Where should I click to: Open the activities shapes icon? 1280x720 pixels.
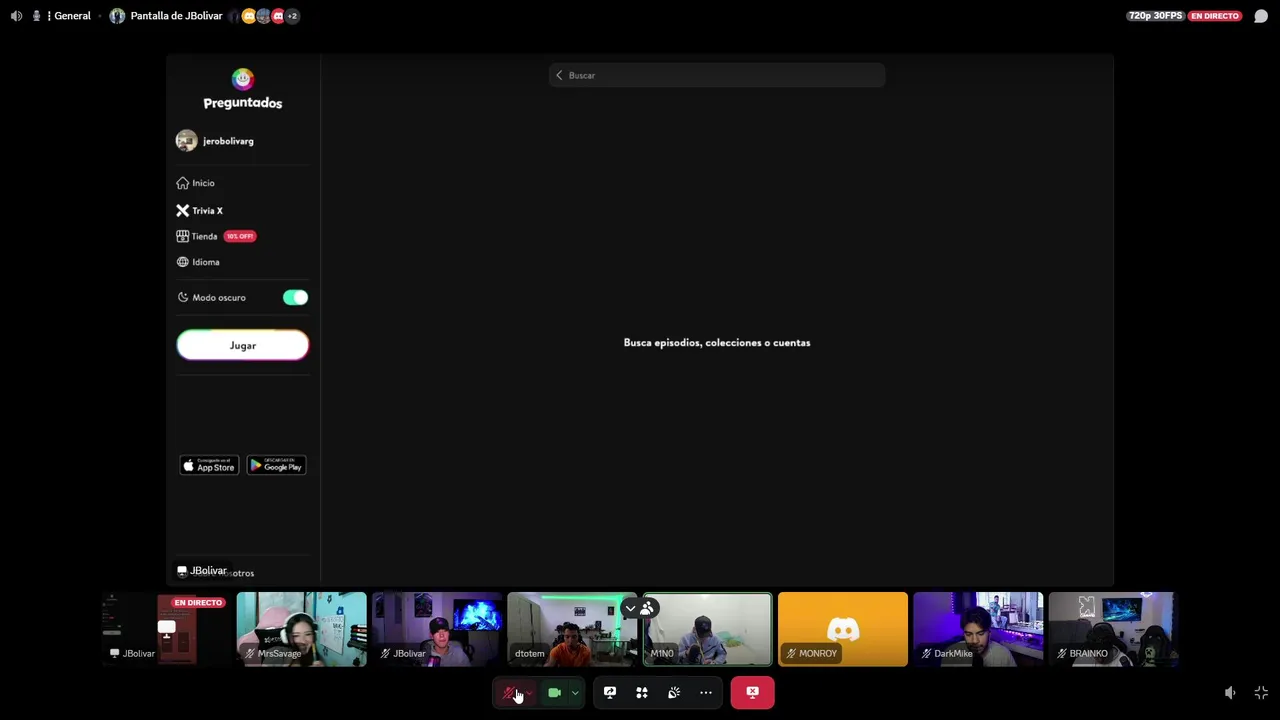pyautogui.click(x=642, y=692)
